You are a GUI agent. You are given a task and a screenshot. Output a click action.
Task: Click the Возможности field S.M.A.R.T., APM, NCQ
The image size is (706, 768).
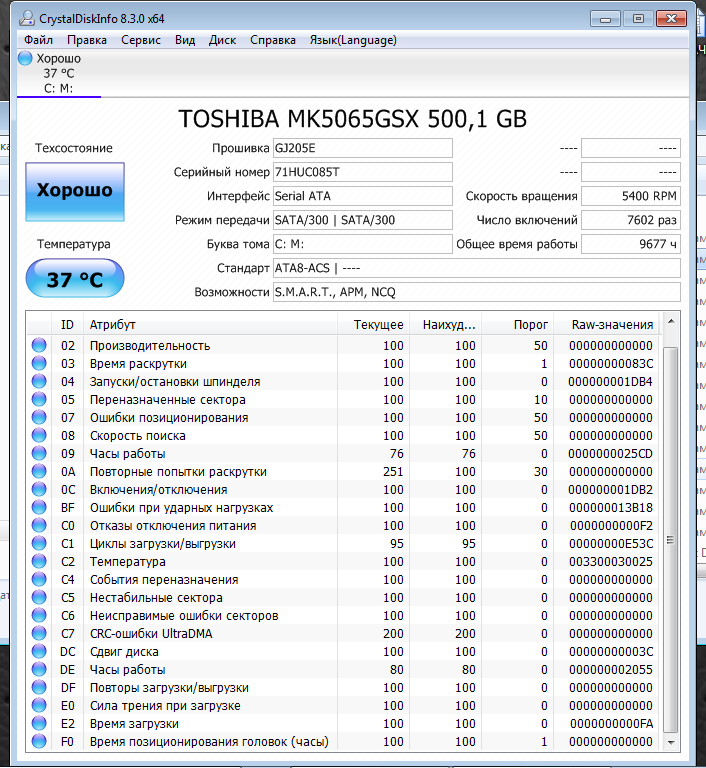[x=477, y=292]
